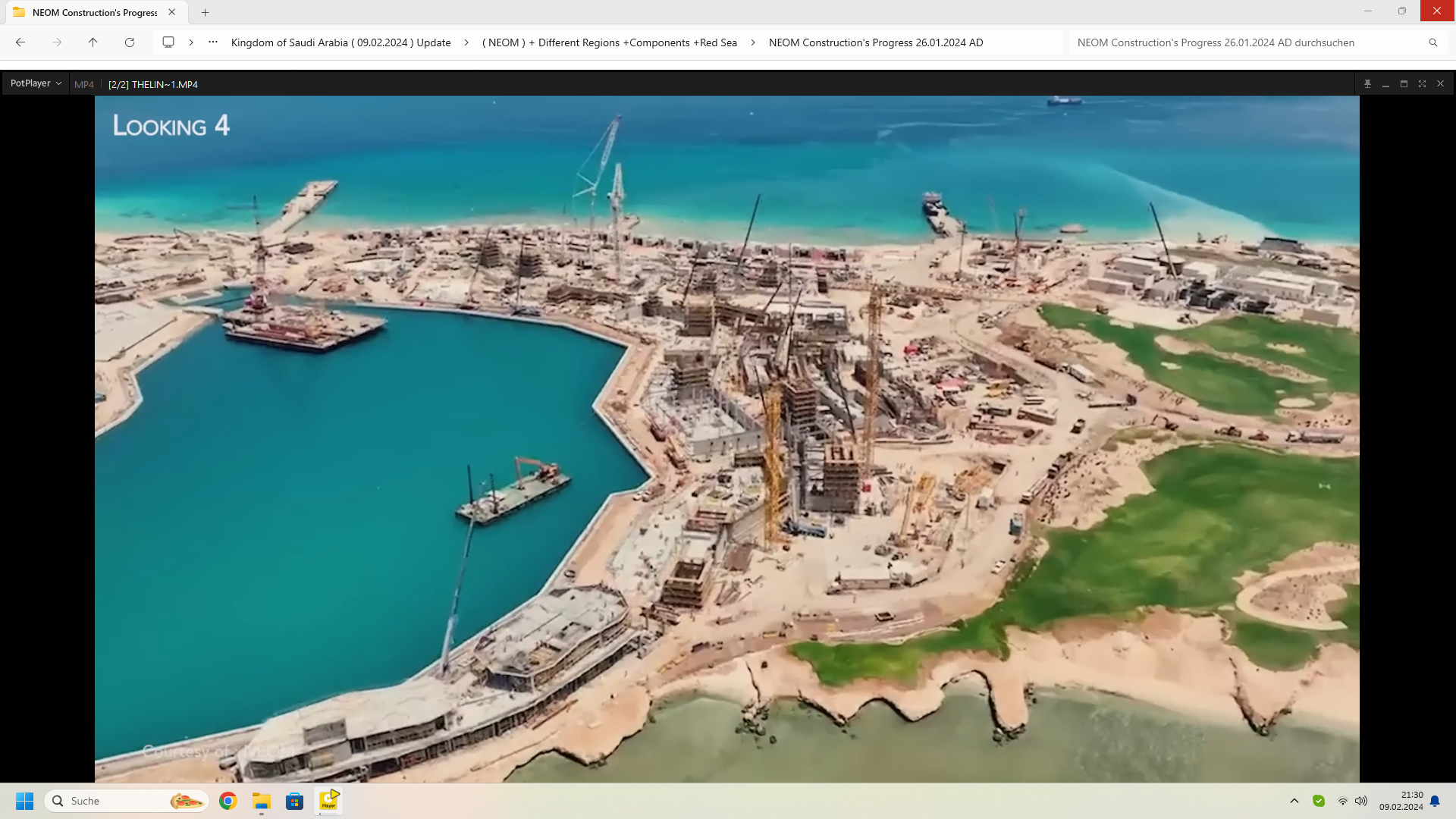Click the MP4 format label
The image size is (1456, 819).
[84, 84]
